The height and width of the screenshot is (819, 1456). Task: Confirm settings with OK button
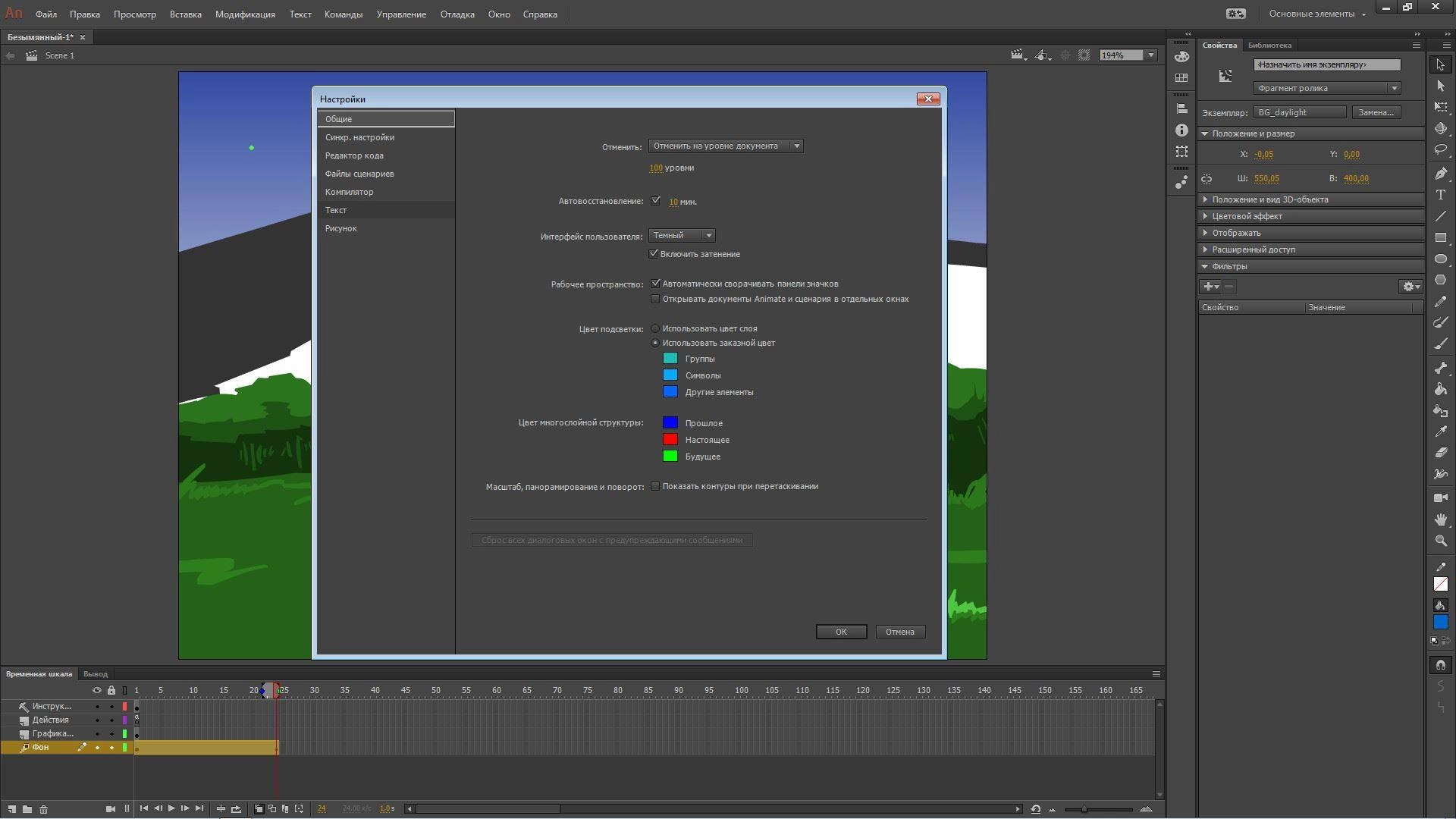click(x=841, y=632)
